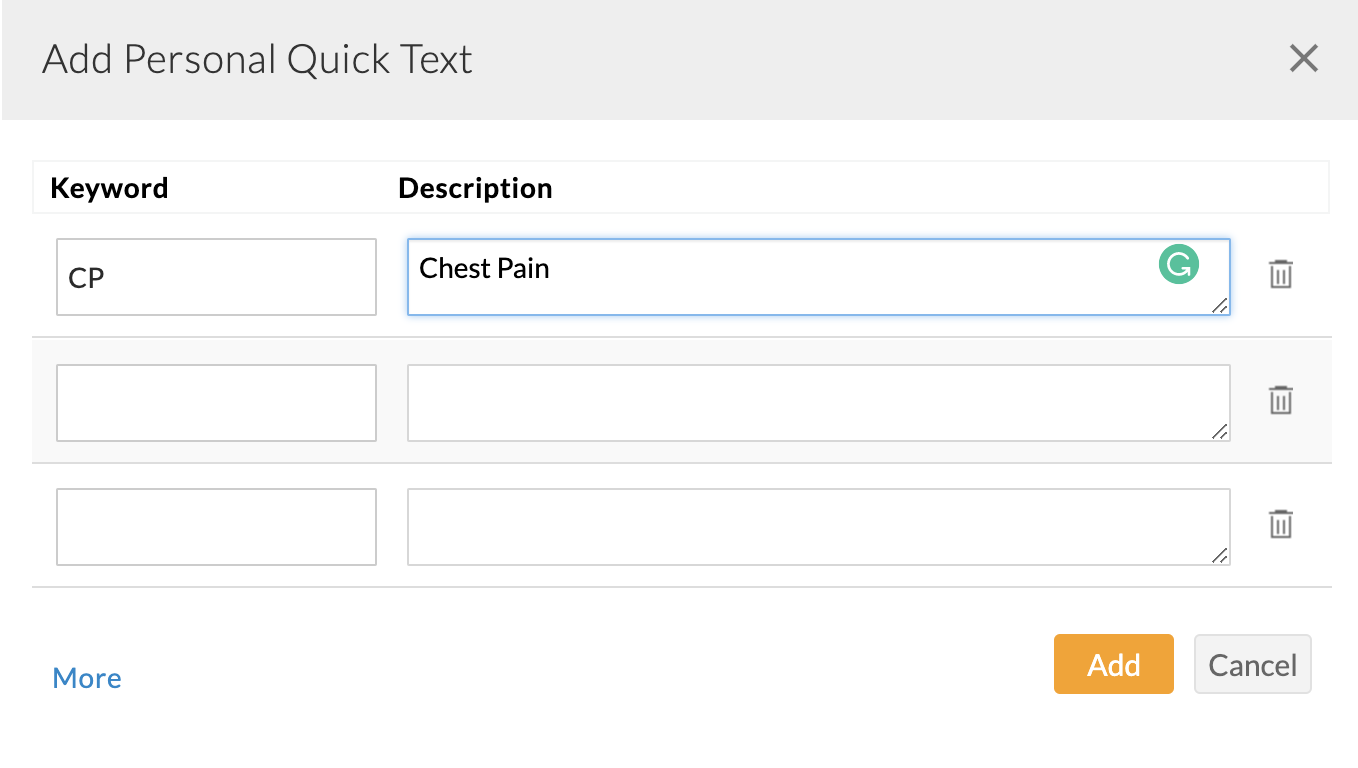Image resolution: width=1358 pixels, height=768 pixels.
Task: Open the Grammarly suggestions icon
Action: (x=1179, y=264)
